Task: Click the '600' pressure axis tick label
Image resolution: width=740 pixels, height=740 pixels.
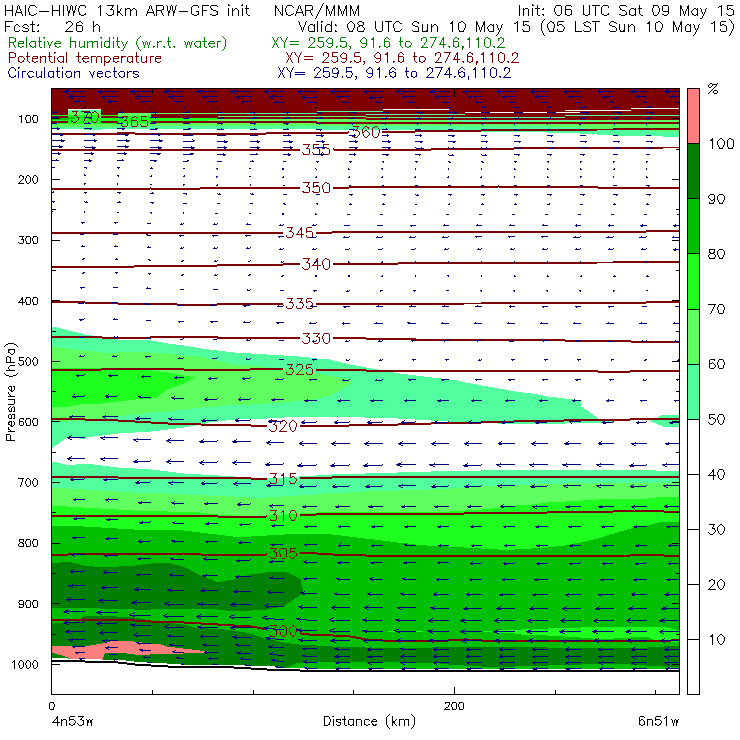Action: (x=28, y=422)
